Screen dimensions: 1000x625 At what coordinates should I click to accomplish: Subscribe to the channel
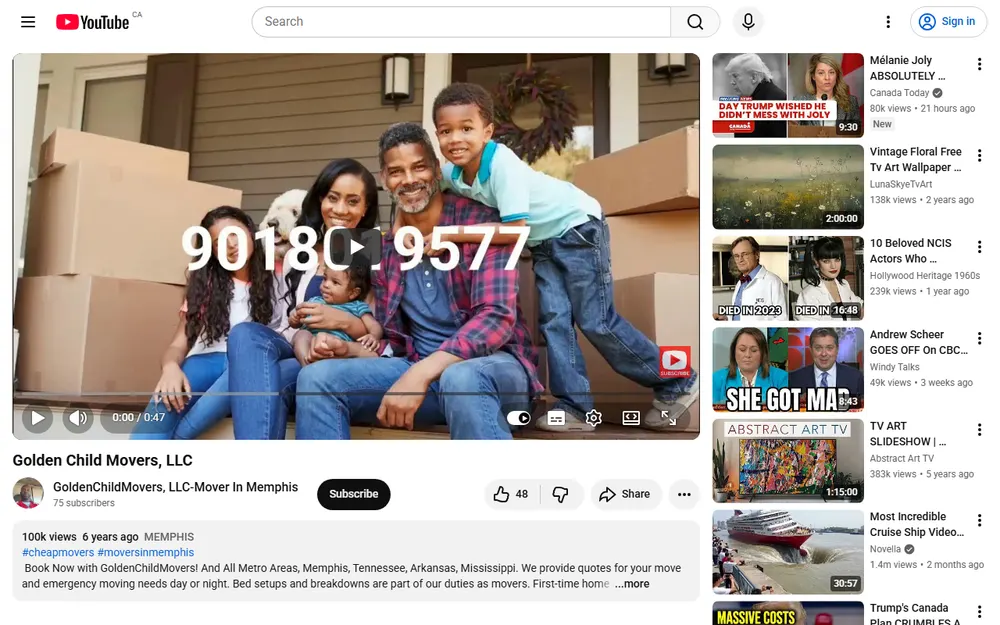[353, 494]
